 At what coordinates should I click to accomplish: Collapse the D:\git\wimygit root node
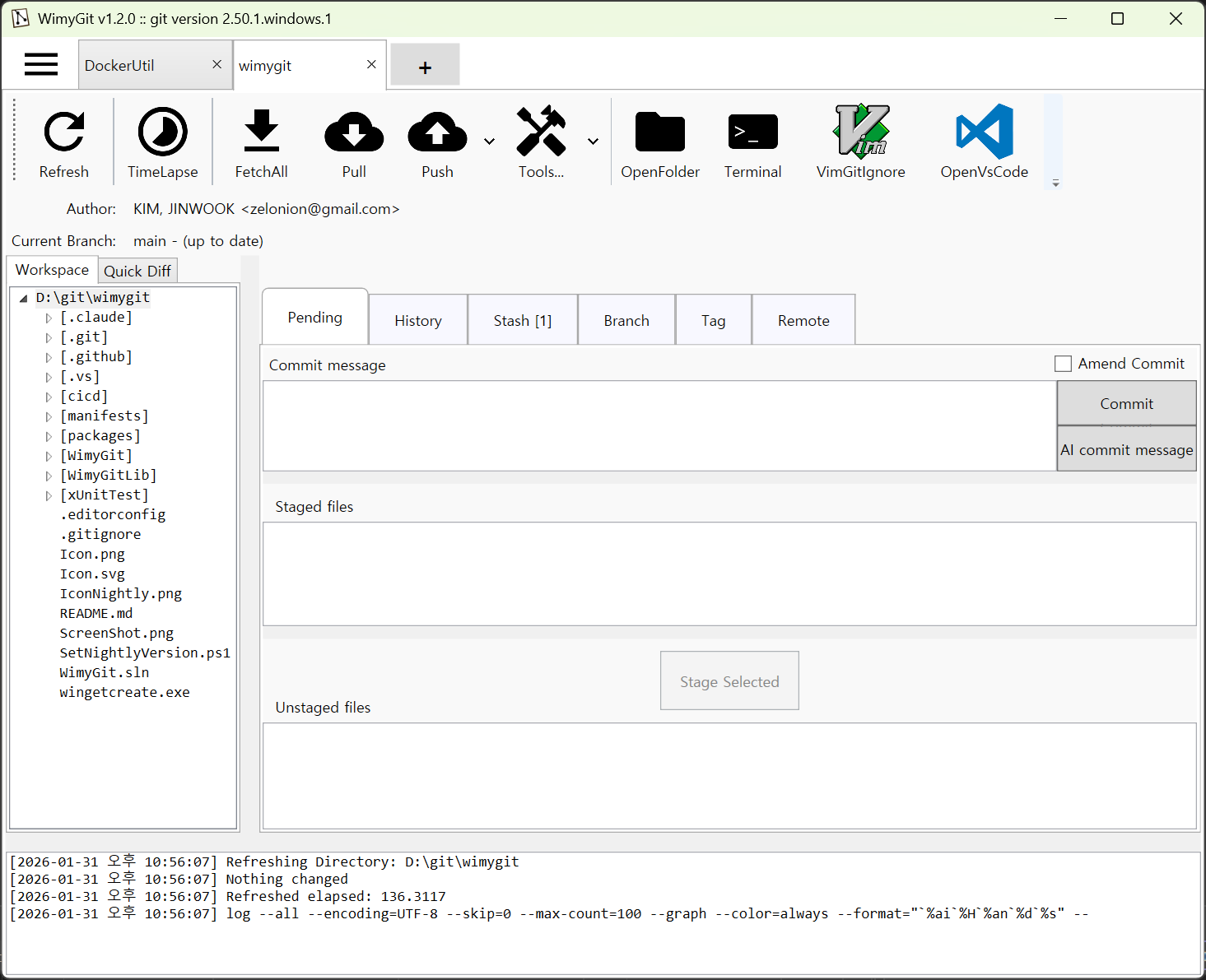(x=24, y=299)
